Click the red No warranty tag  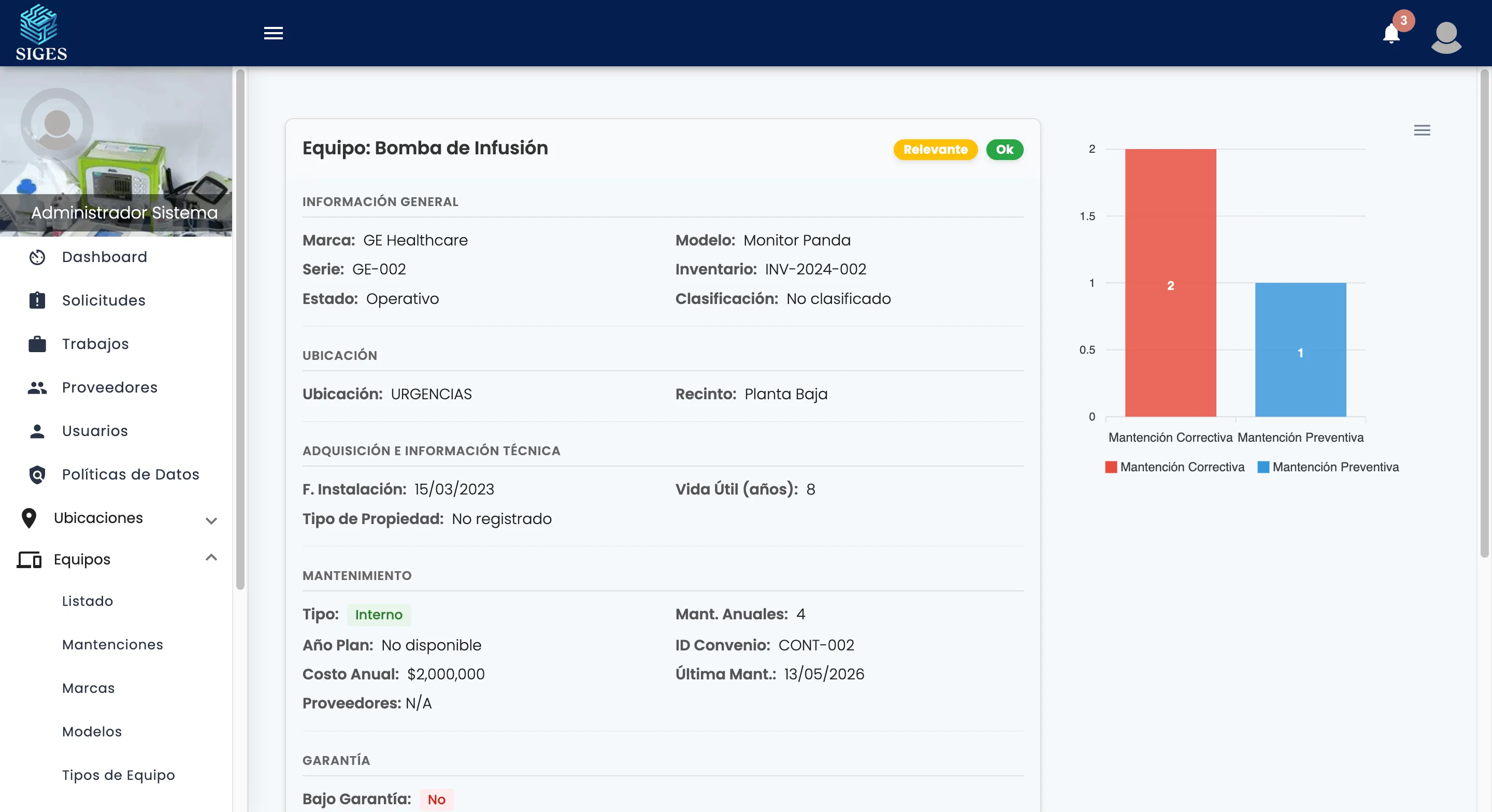pos(436,799)
